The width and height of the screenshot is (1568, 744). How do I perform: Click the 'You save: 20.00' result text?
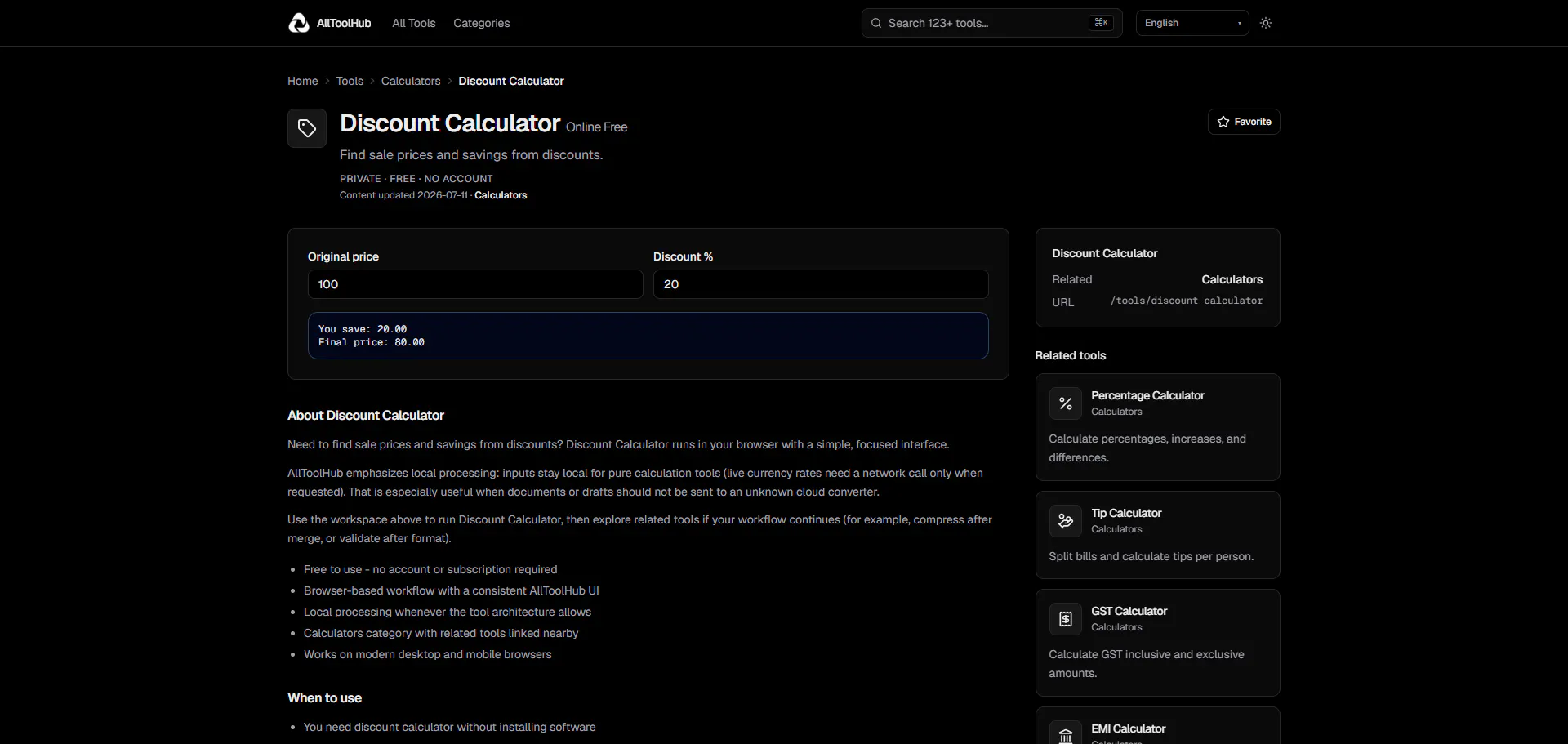(x=363, y=329)
